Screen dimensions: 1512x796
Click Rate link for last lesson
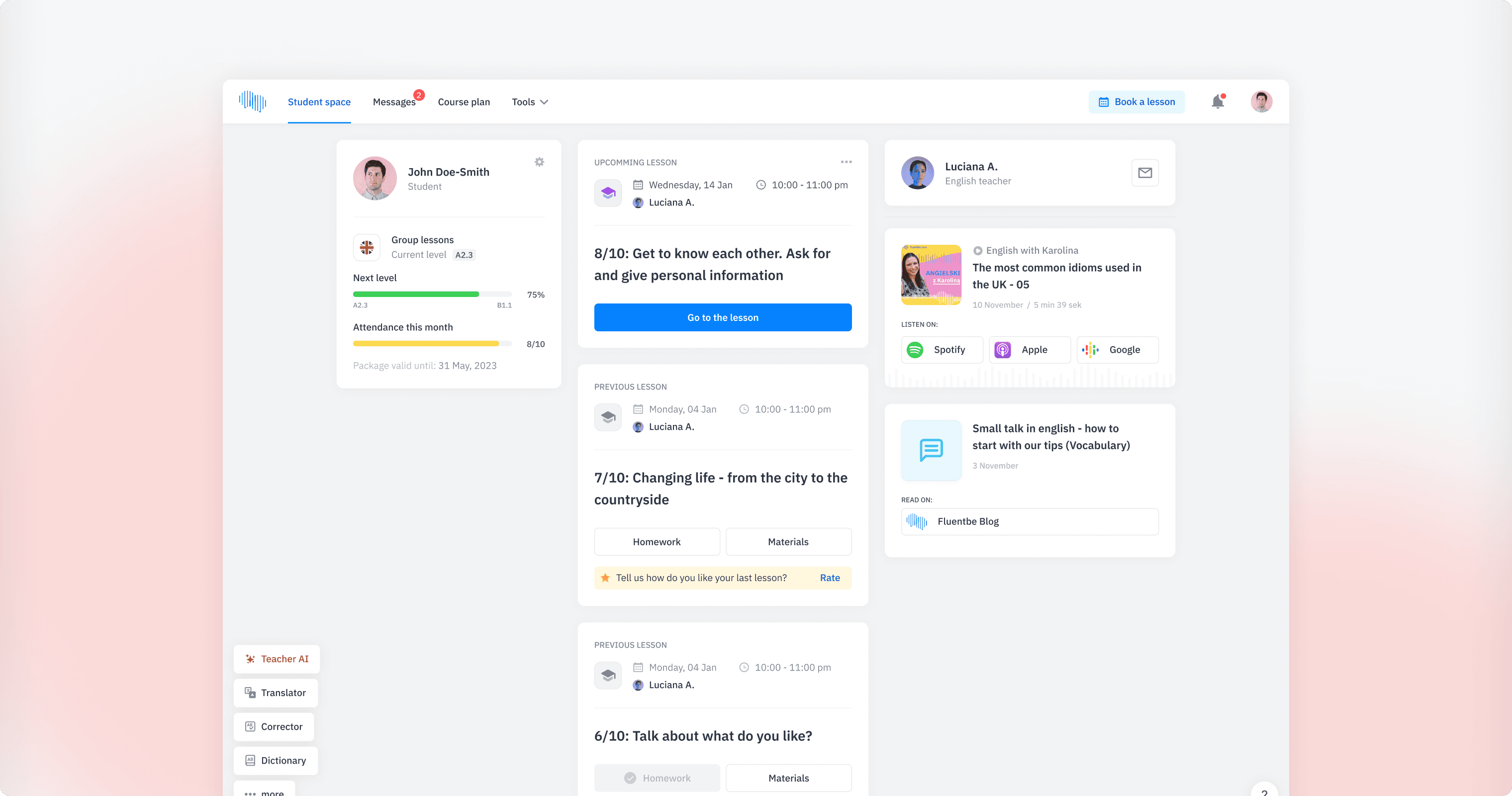pos(830,578)
